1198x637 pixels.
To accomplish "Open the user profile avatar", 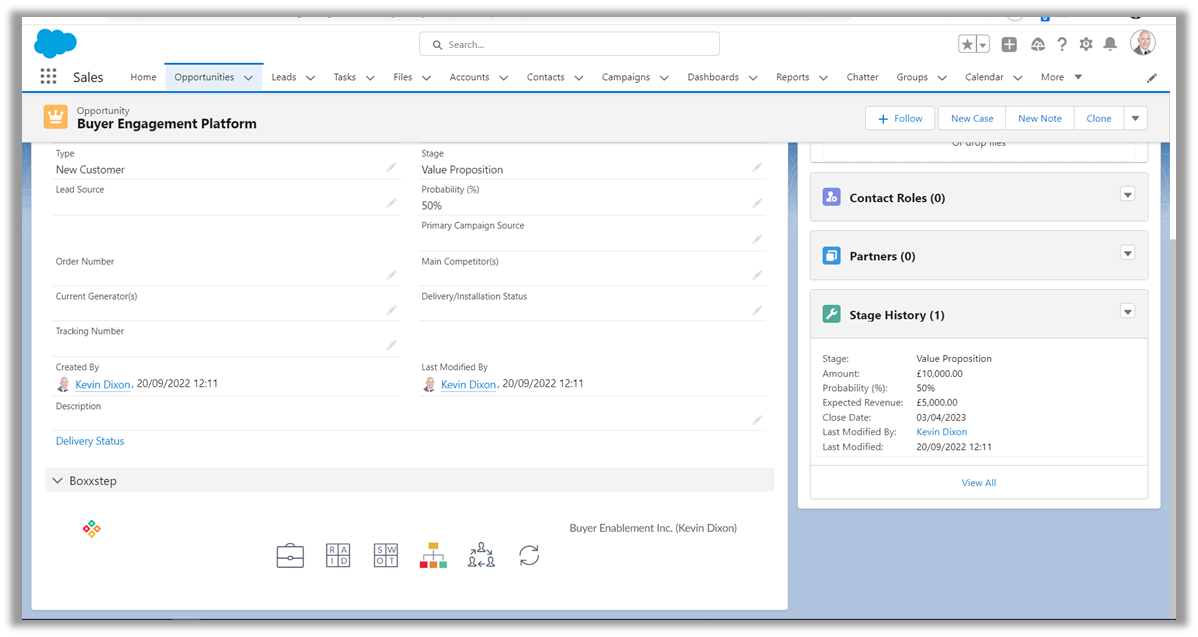I will point(1143,44).
